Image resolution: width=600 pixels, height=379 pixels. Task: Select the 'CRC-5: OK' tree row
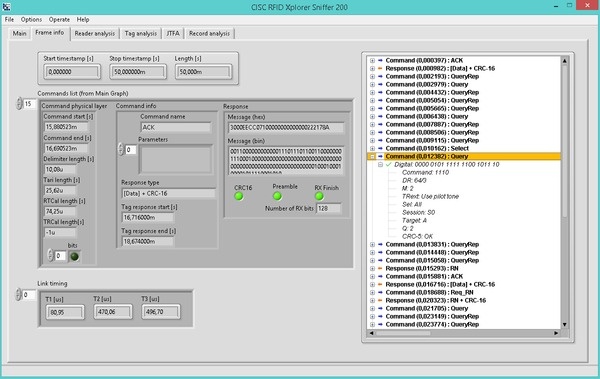click(417, 237)
